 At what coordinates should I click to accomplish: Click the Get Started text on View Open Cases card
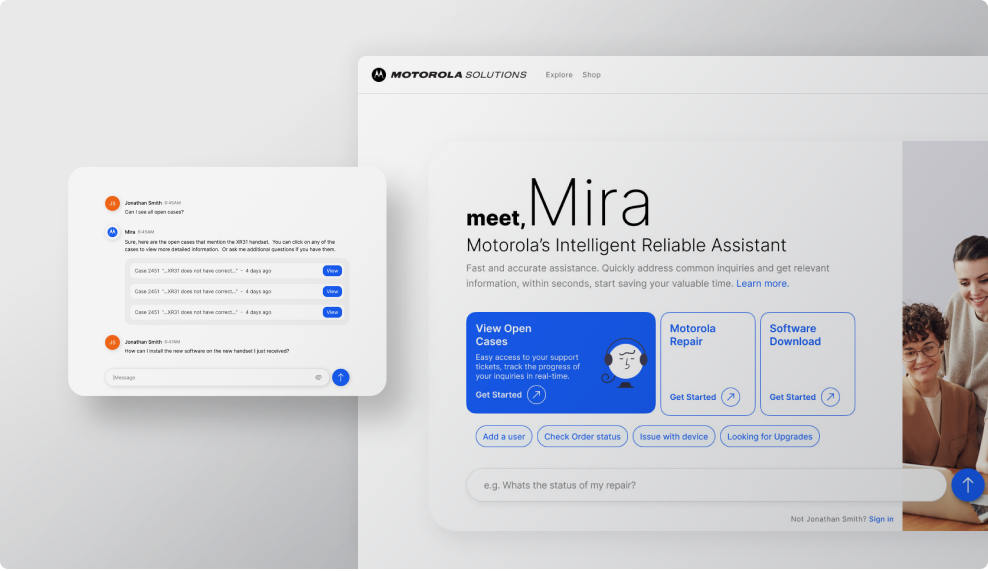[x=498, y=395]
